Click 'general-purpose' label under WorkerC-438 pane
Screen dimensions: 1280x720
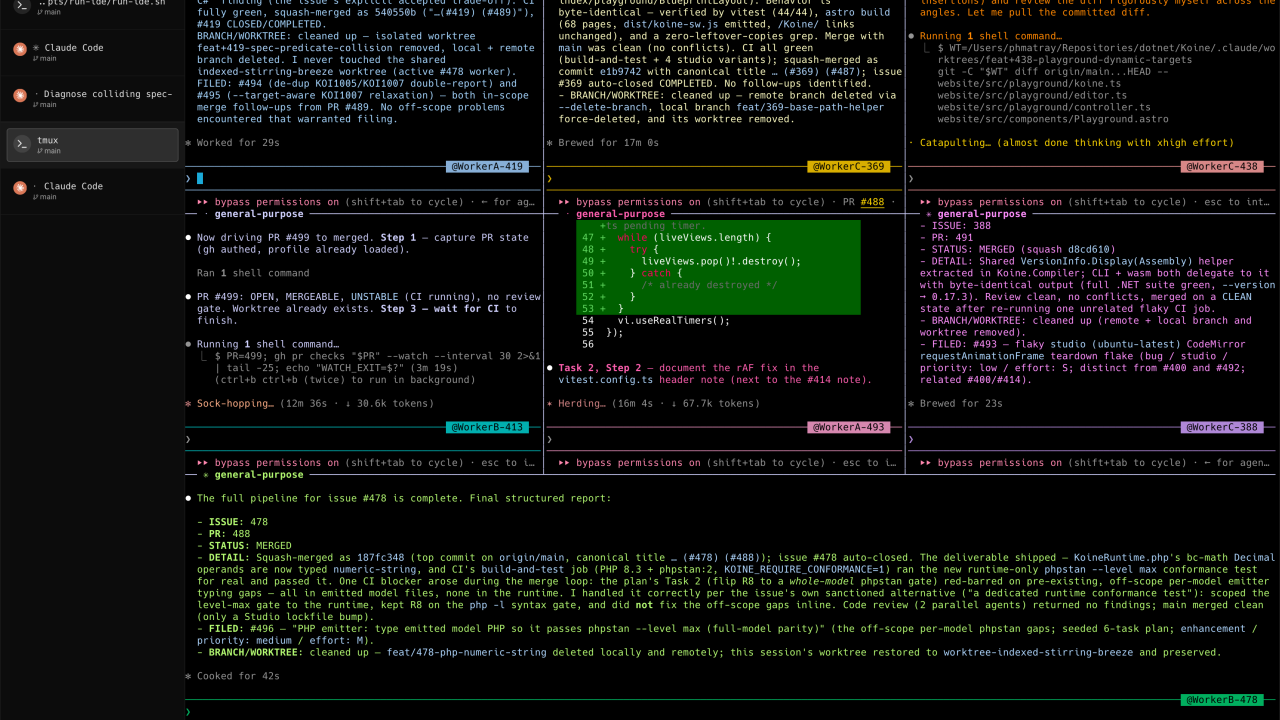click(982, 214)
